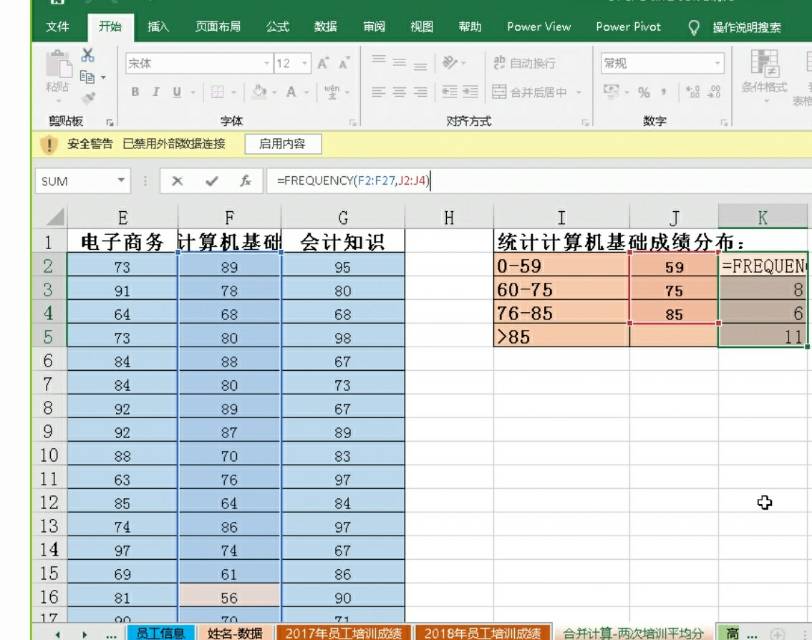Confirm formula with checkmark button
Viewport: 812px width, 640px height.
[x=211, y=181]
